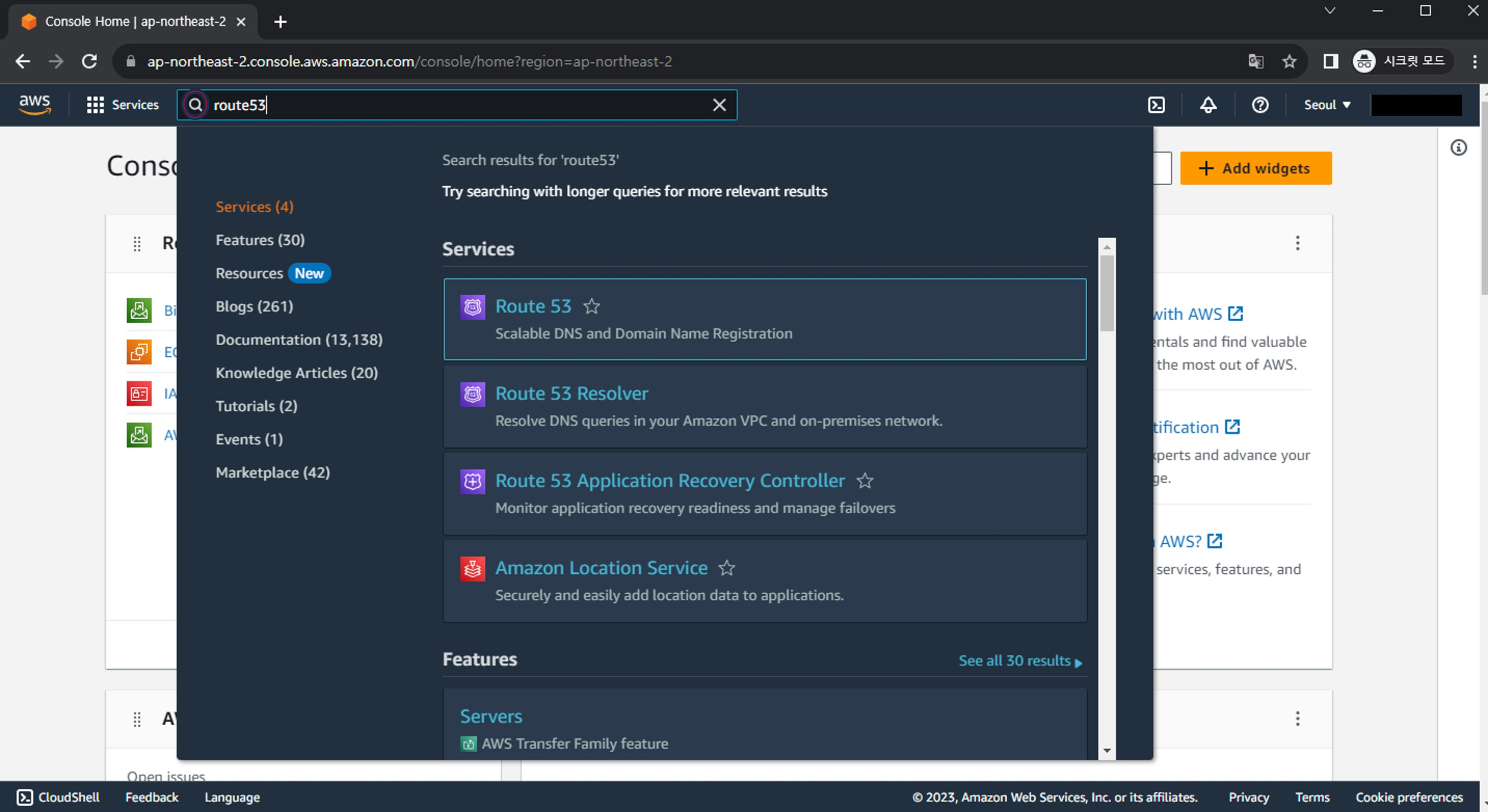Viewport: 1488px width, 812px height.
Task: Favorite Route 53 Application Recovery Controller star
Action: pyautogui.click(x=865, y=481)
